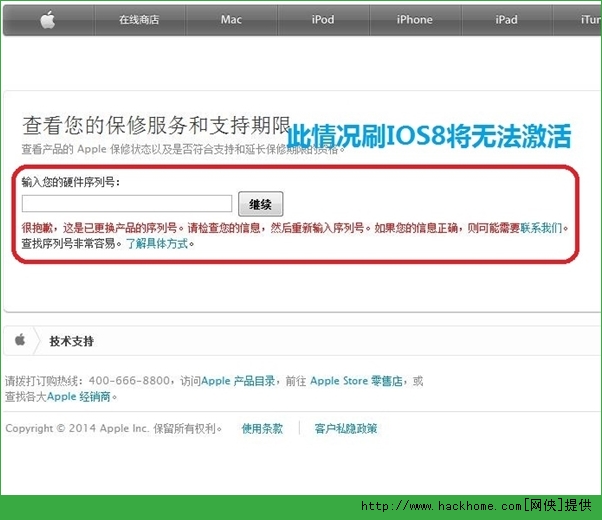Click the Apple 经销商 link
This screenshot has height=520, width=602.
(80, 396)
